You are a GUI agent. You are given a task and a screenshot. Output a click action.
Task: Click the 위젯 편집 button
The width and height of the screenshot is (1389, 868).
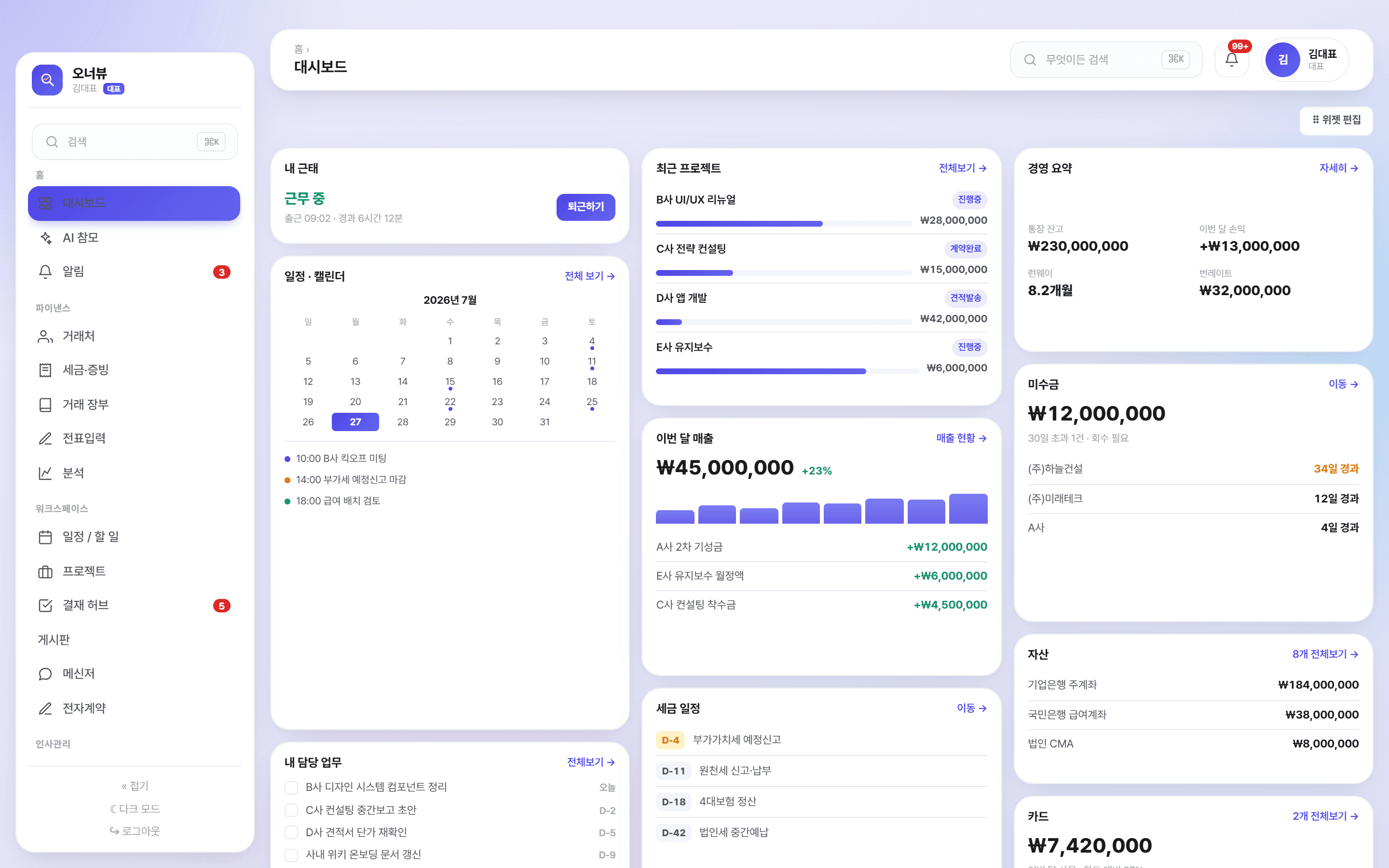[1336, 120]
